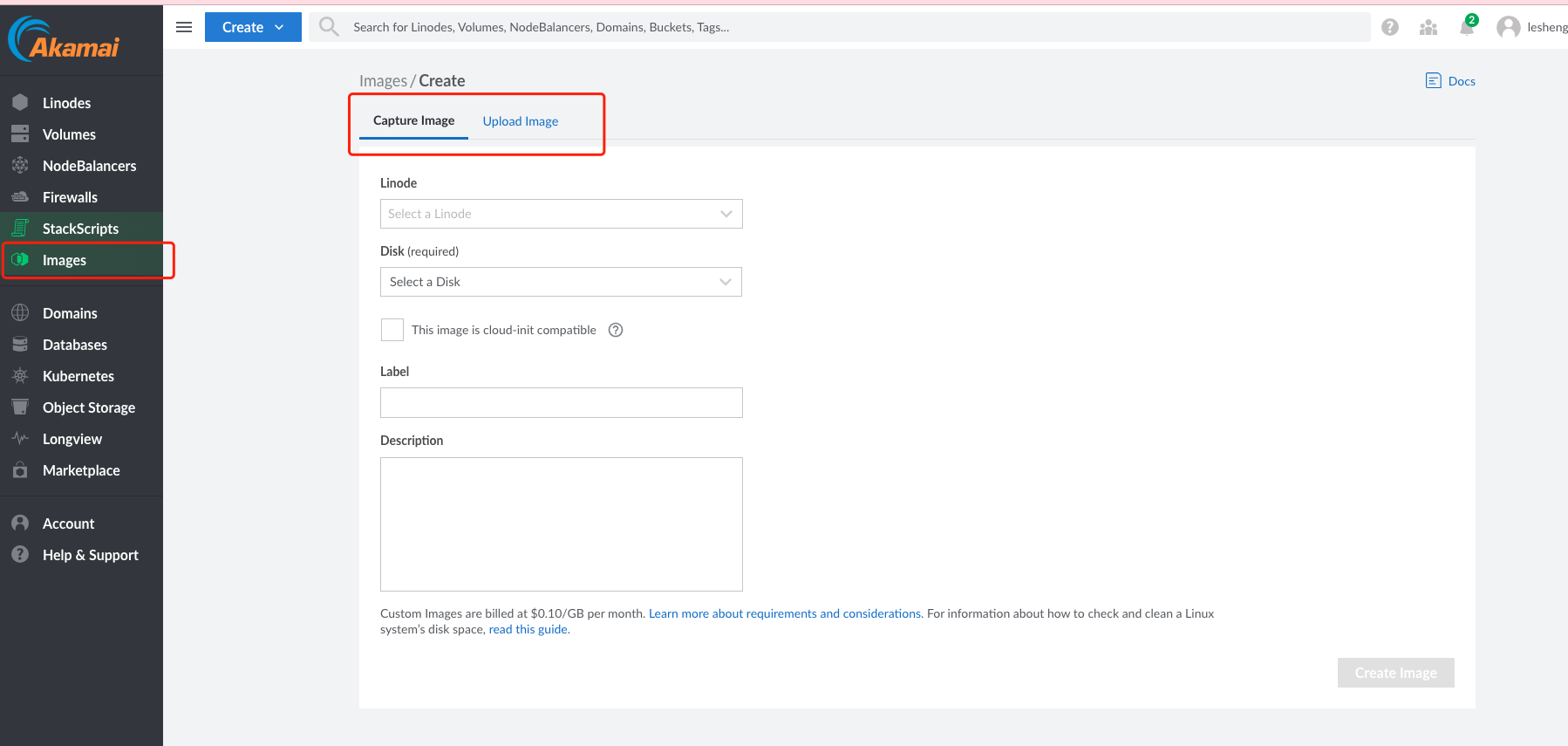
Task: Click the Akamai logo
Action: 64,39
